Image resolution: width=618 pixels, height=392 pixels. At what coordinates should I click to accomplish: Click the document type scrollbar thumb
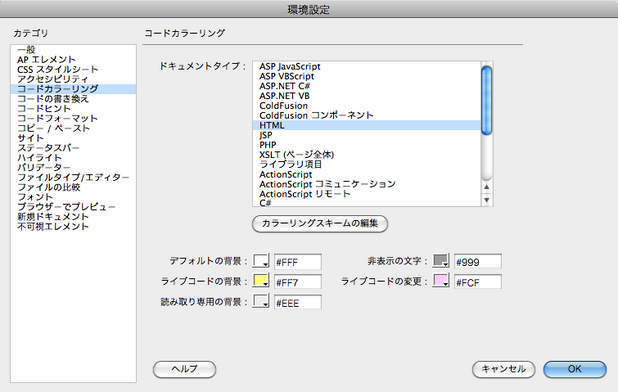tap(487, 101)
